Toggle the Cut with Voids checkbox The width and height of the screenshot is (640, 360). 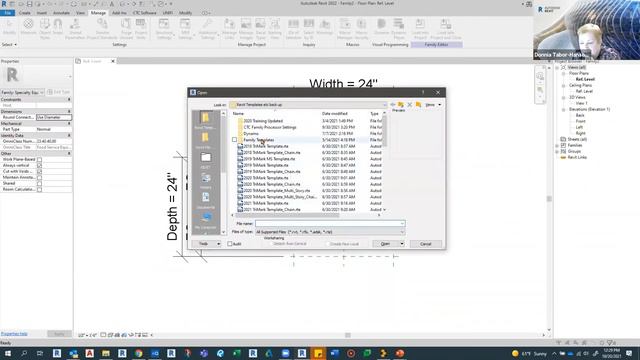pyautogui.click(x=40, y=171)
